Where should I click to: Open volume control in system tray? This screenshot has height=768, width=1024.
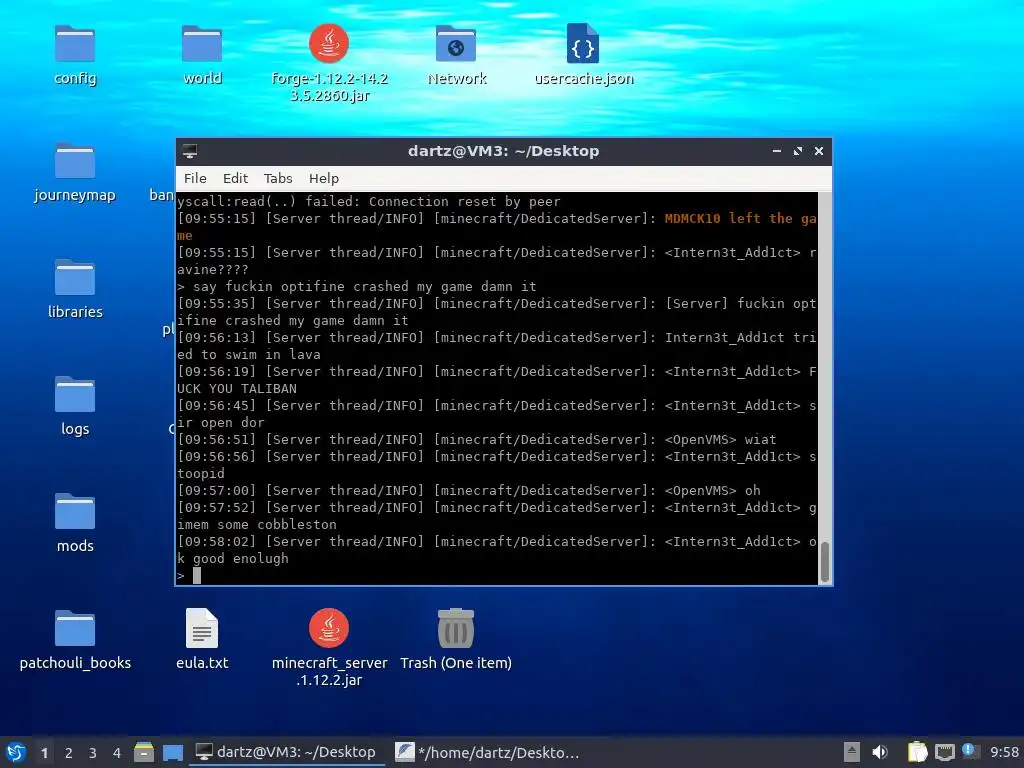tap(880, 752)
